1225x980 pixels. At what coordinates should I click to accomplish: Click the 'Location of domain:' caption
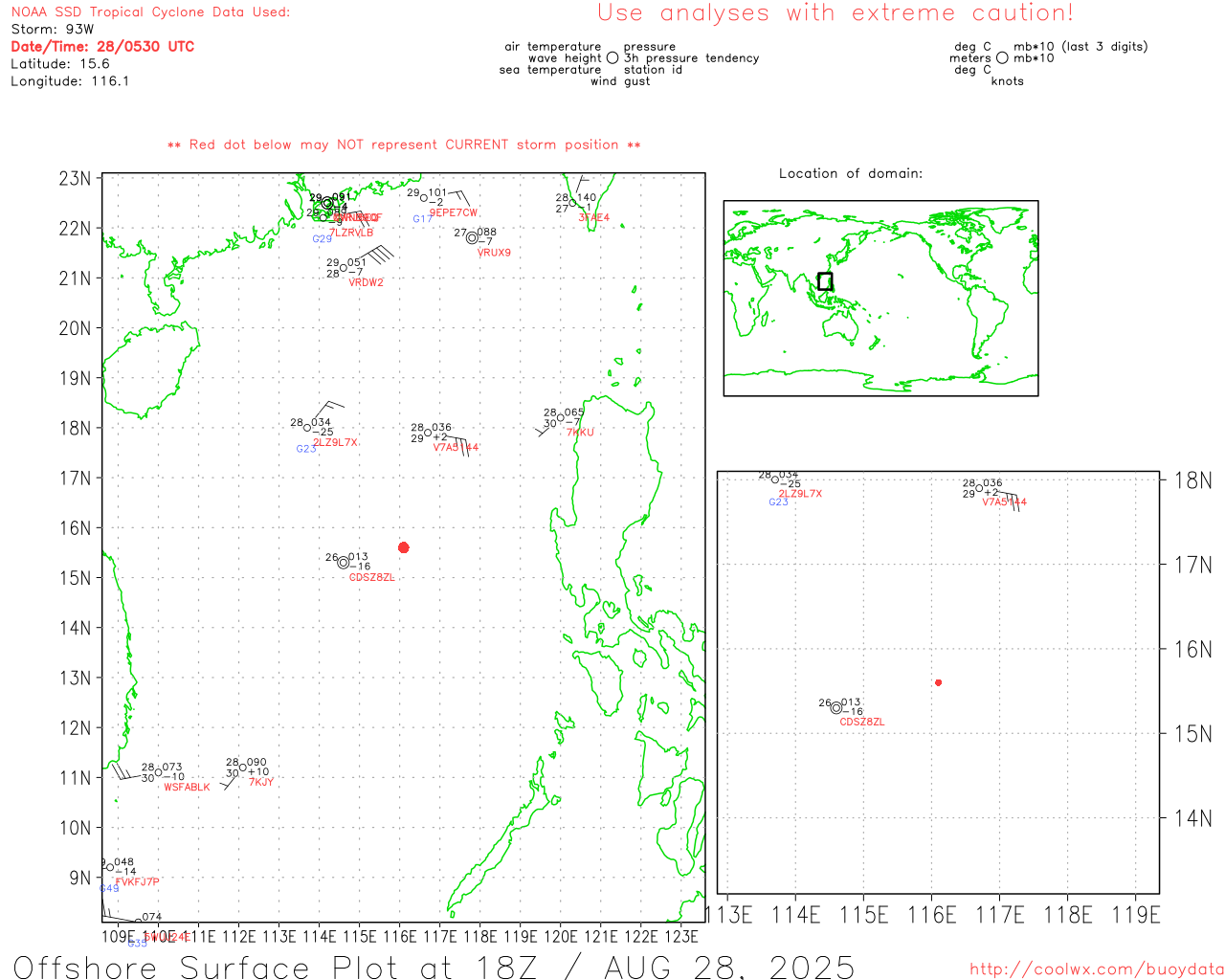(851, 173)
